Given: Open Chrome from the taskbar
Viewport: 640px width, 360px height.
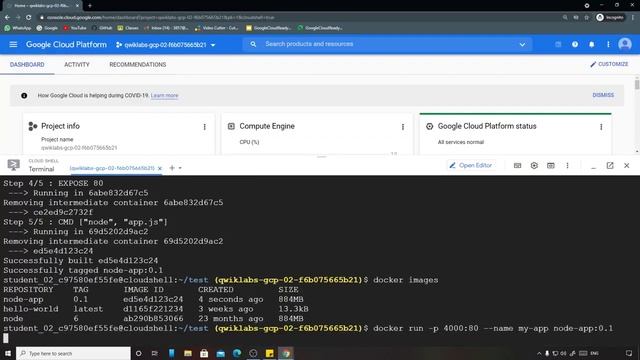Looking at the screenshot, I should [286, 353].
